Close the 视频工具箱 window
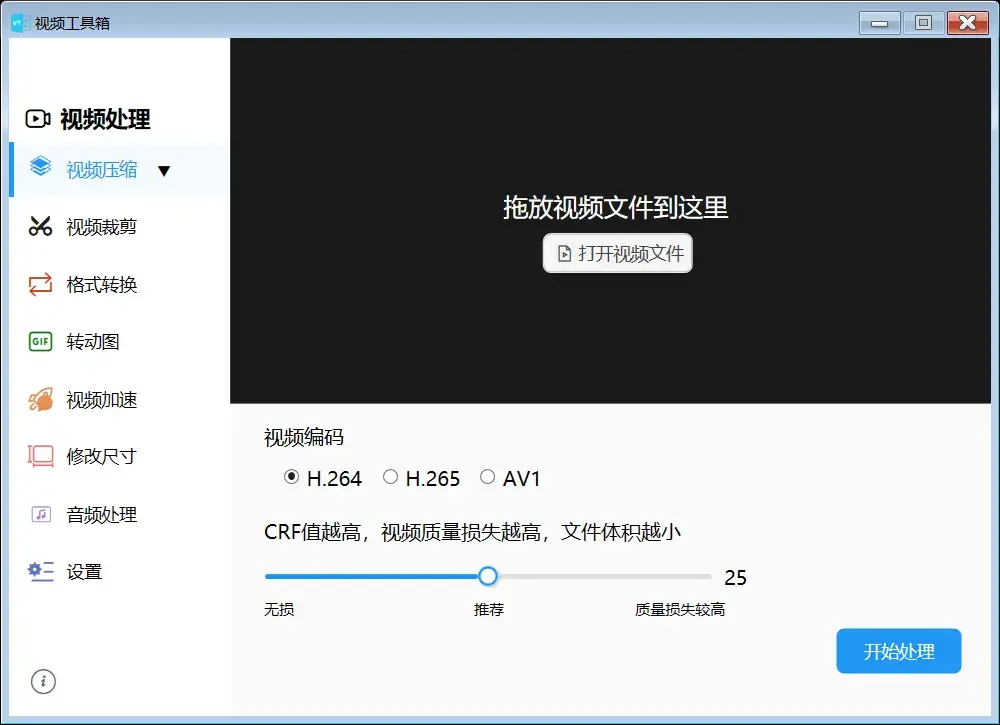Image resolution: width=1000 pixels, height=725 pixels. tap(967, 23)
